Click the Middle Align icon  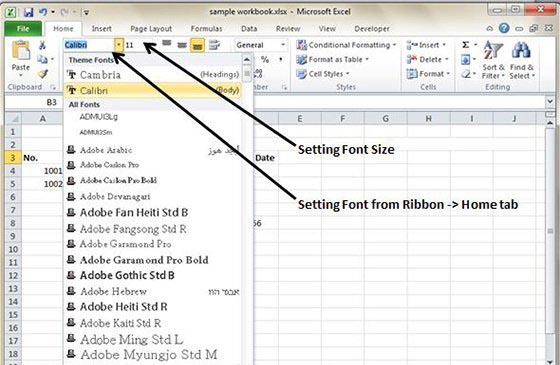(182, 45)
